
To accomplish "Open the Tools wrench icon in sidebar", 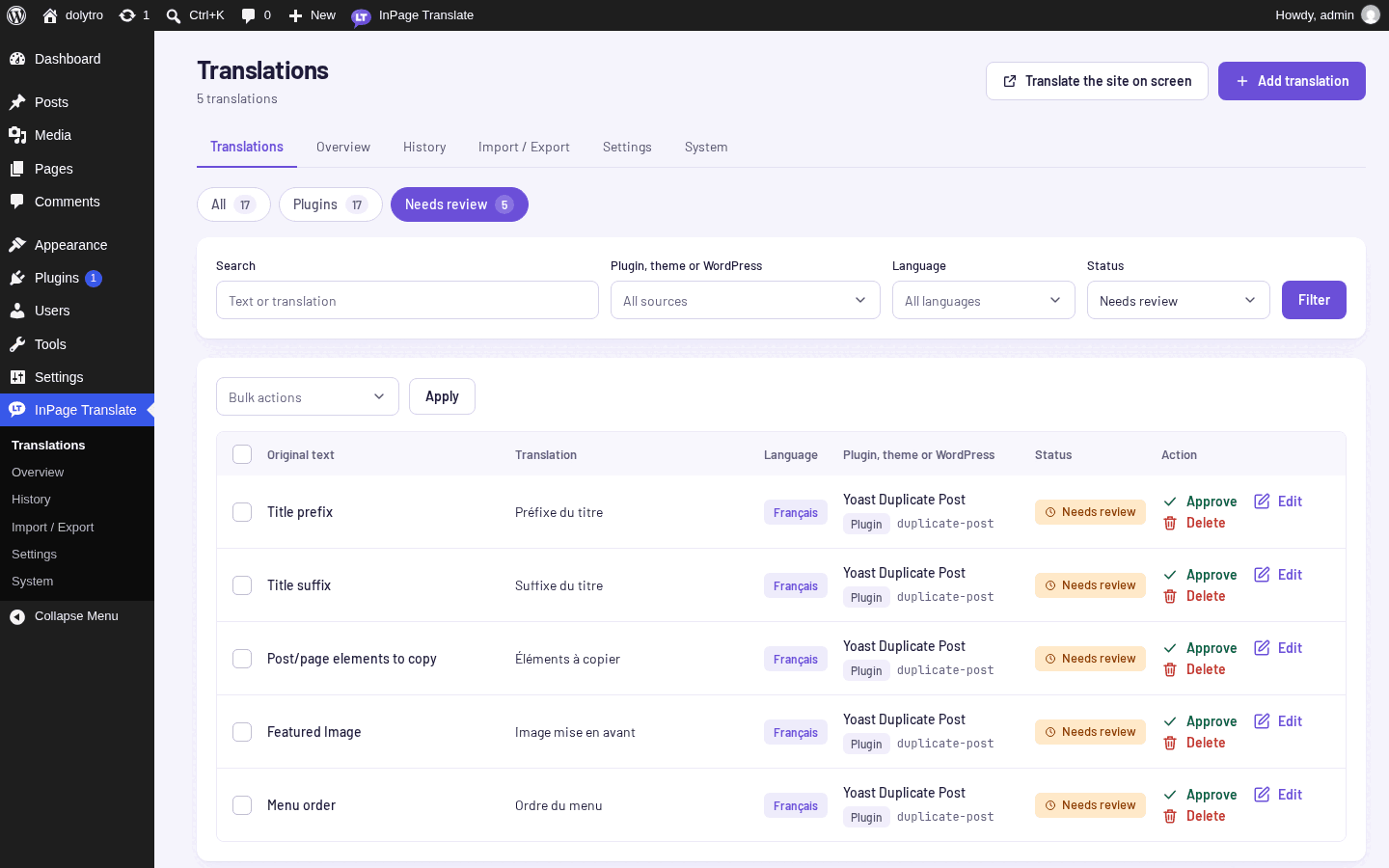I will (17, 344).
